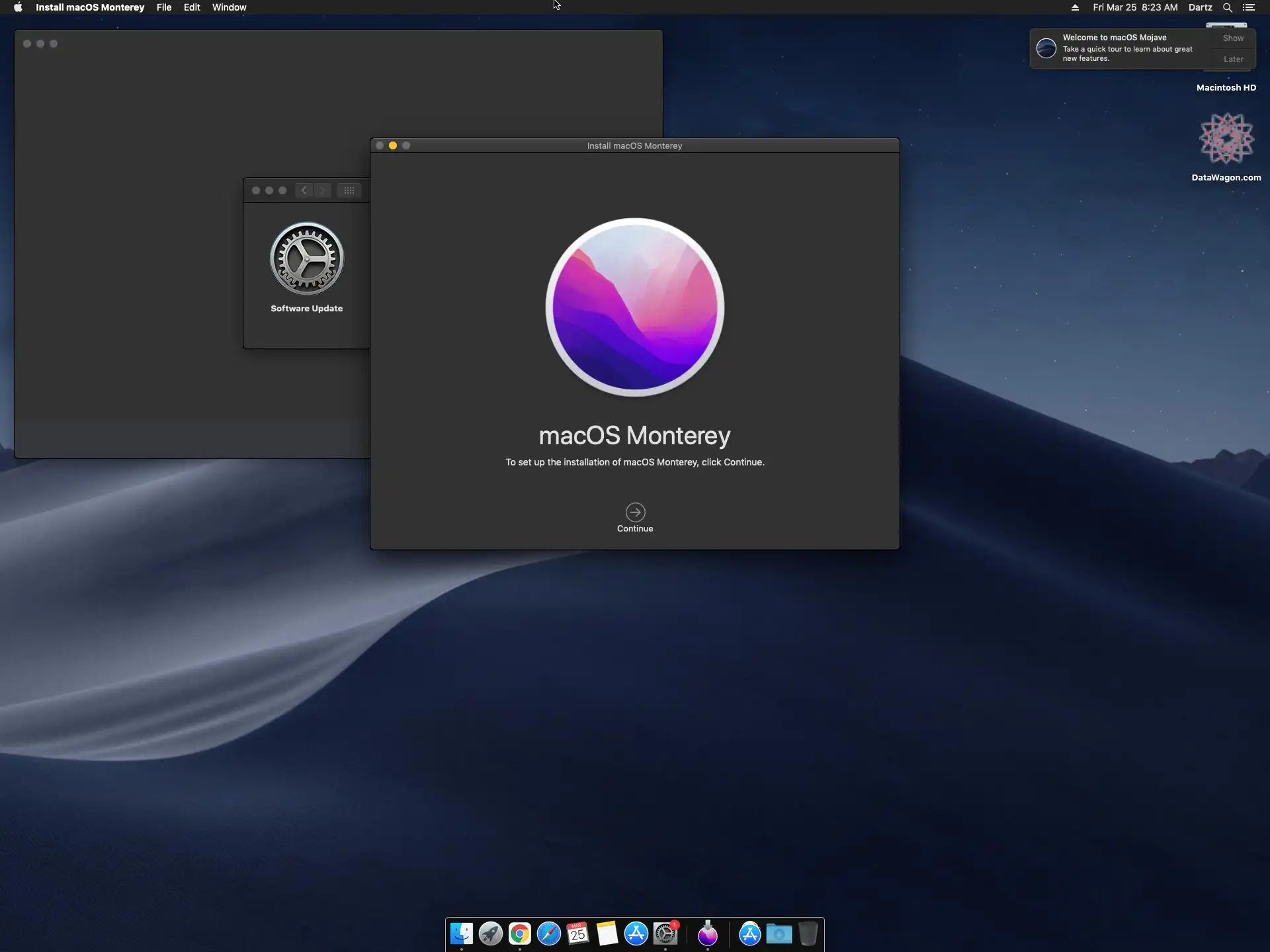Open the Software Update preference icon

click(x=306, y=259)
